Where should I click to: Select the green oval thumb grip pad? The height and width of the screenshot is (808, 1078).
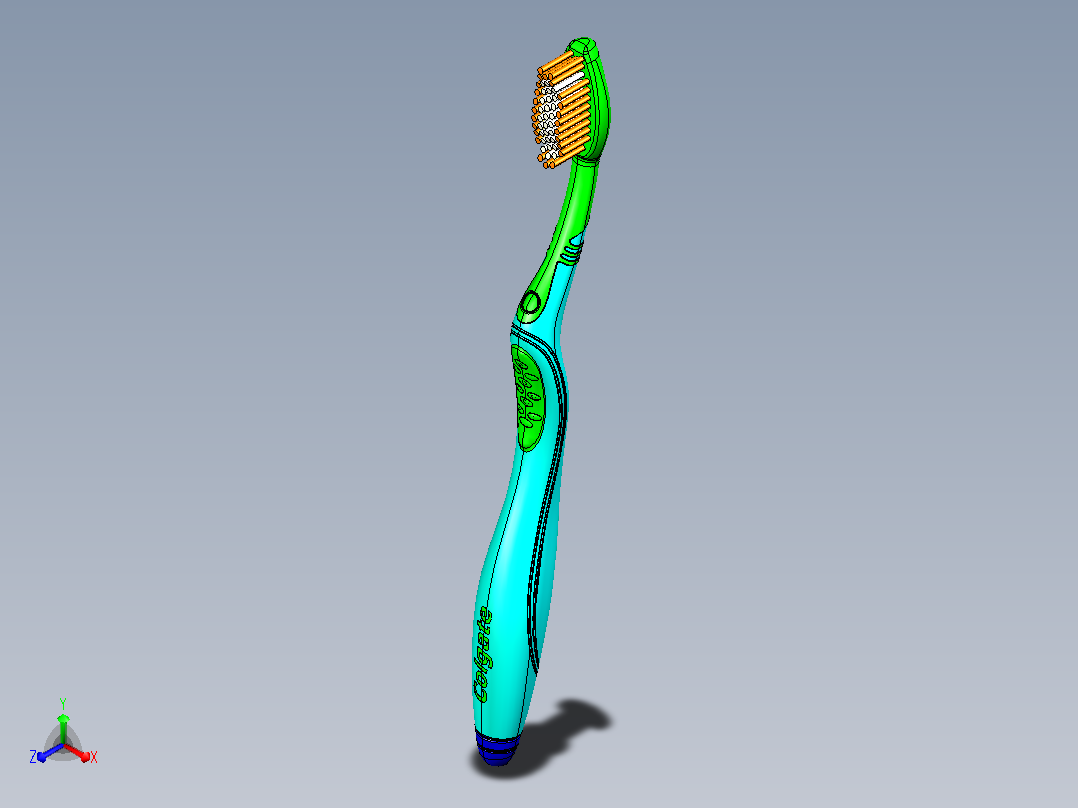pyautogui.click(x=528, y=397)
